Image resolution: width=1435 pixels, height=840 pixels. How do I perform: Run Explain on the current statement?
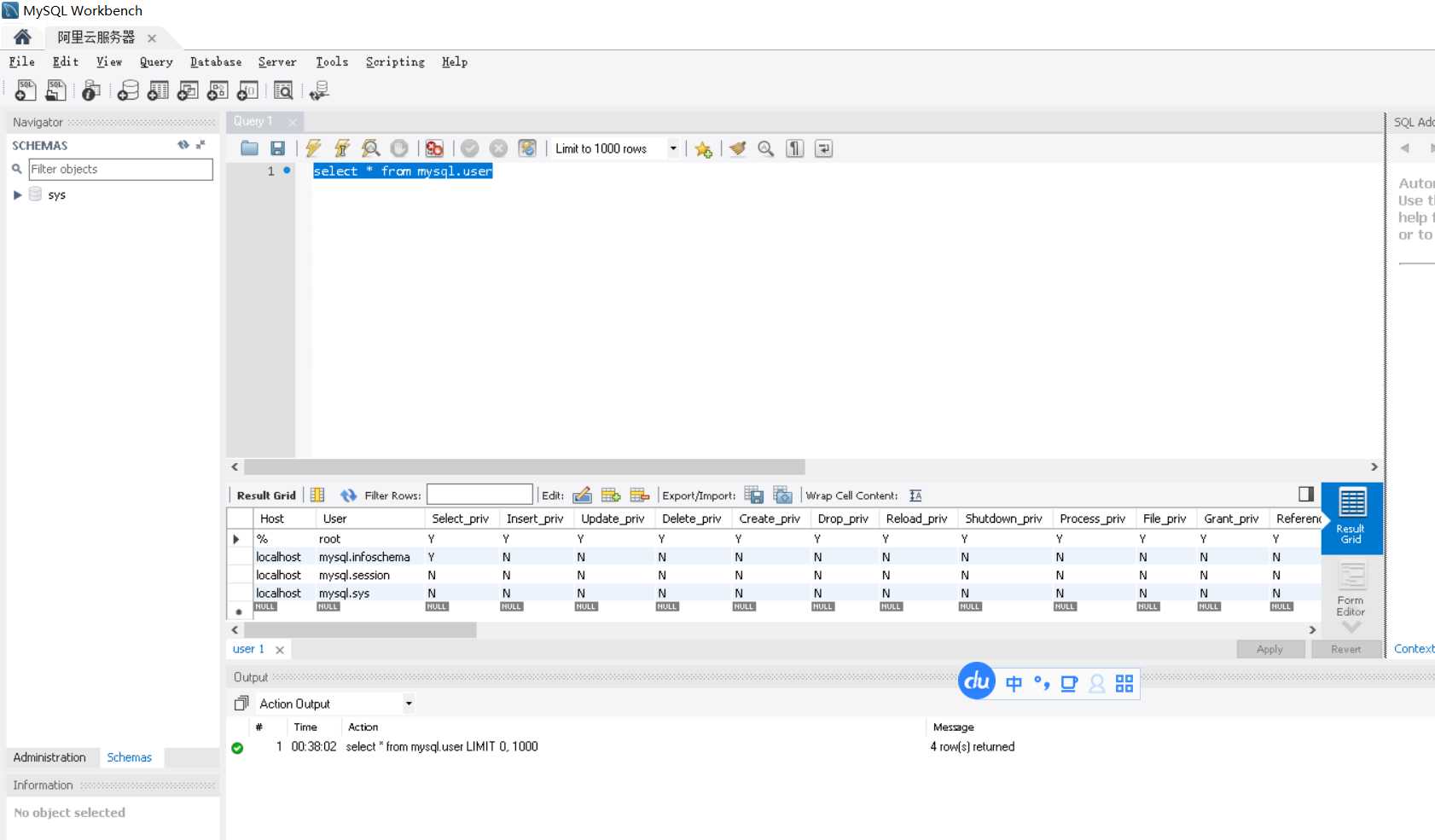click(370, 148)
